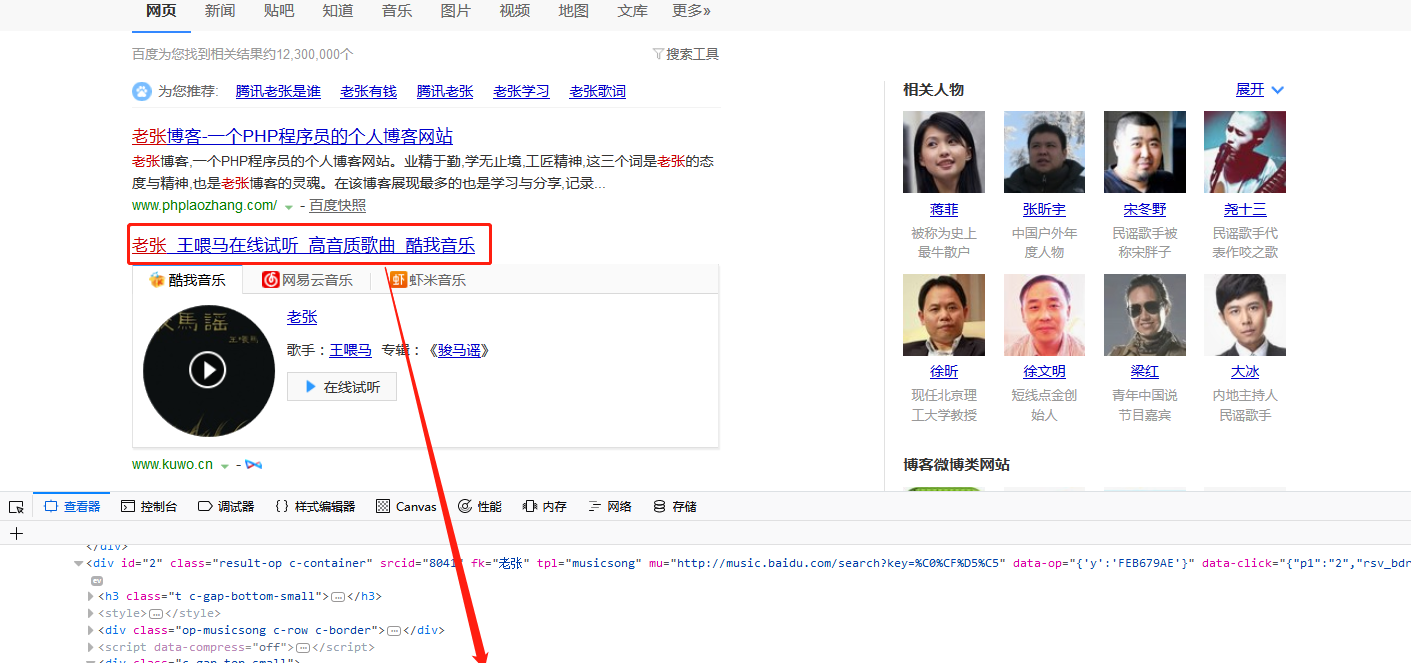This screenshot has width=1411, height=663.
Task: Switch to the 新闻 search category
Action: [x=220, y=11]
